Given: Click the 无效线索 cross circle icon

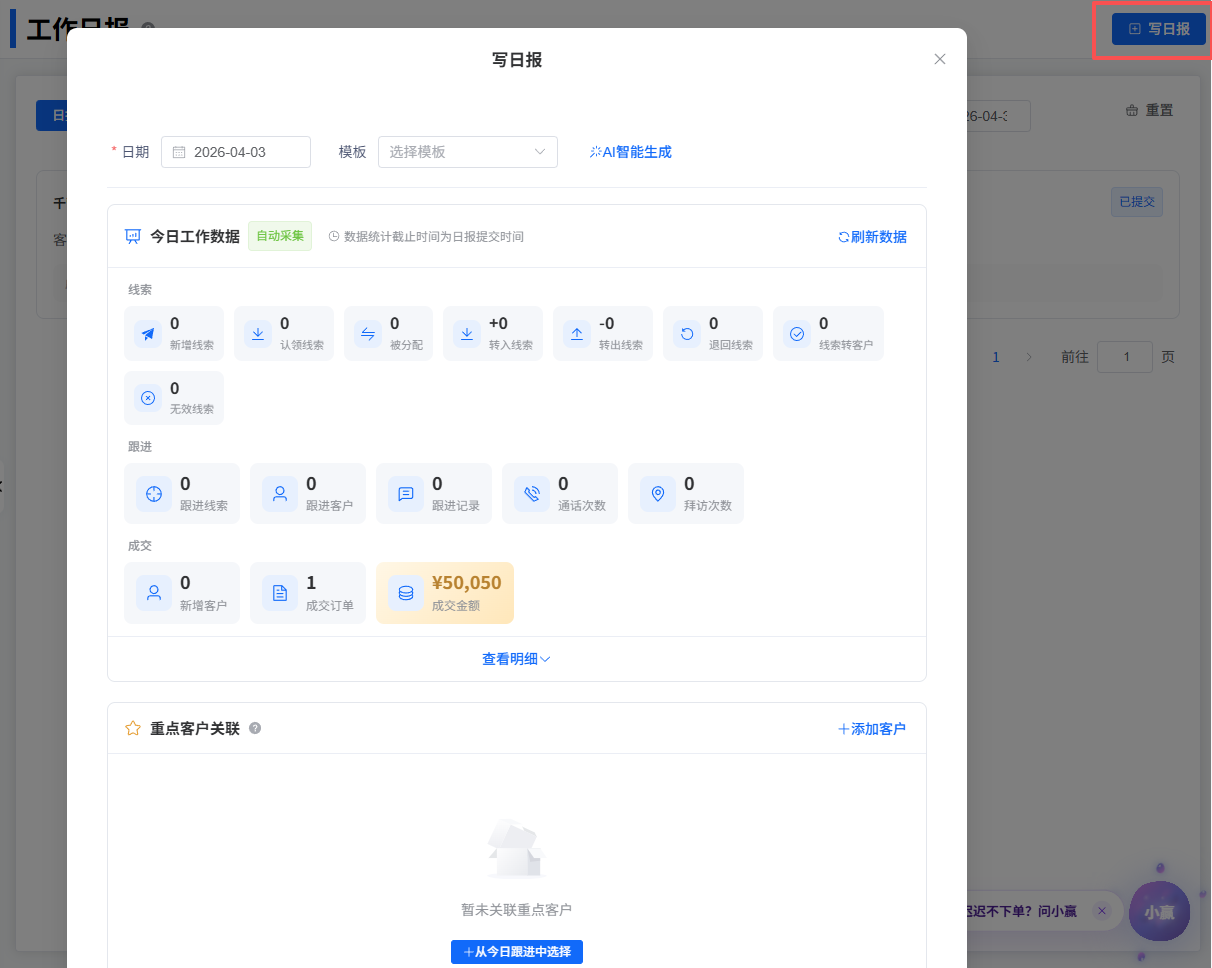Looking at the screenshot, I should click(x=148, y=398).
